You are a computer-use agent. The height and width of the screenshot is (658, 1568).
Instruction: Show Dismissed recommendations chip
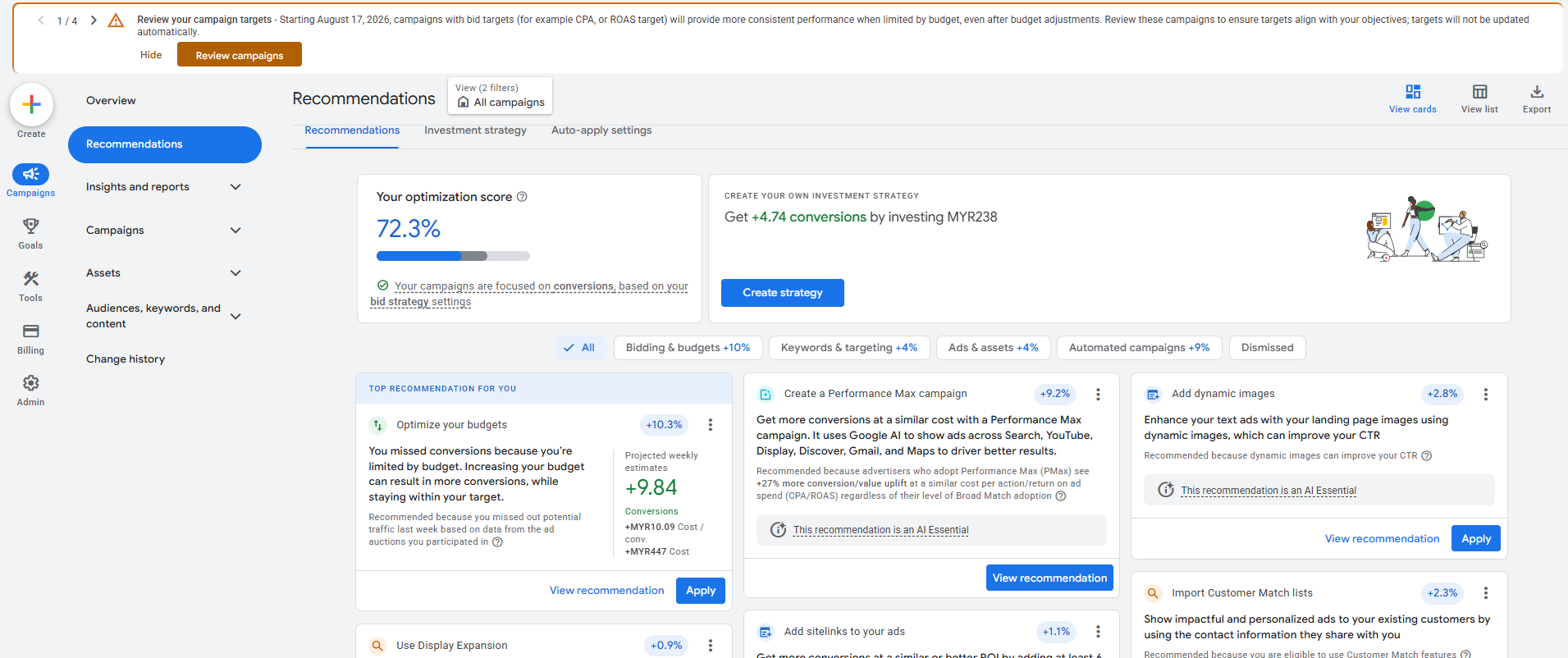click(x=1267, y=348)
